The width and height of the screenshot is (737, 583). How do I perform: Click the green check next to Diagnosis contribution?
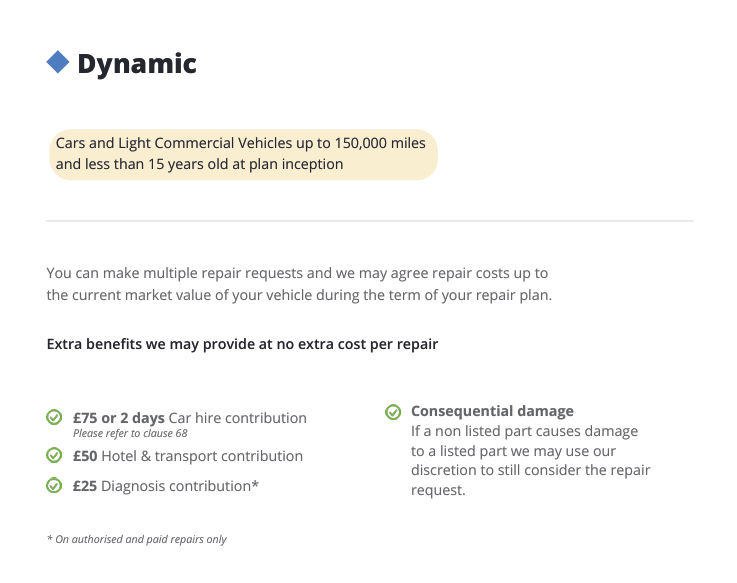point(54,485)
